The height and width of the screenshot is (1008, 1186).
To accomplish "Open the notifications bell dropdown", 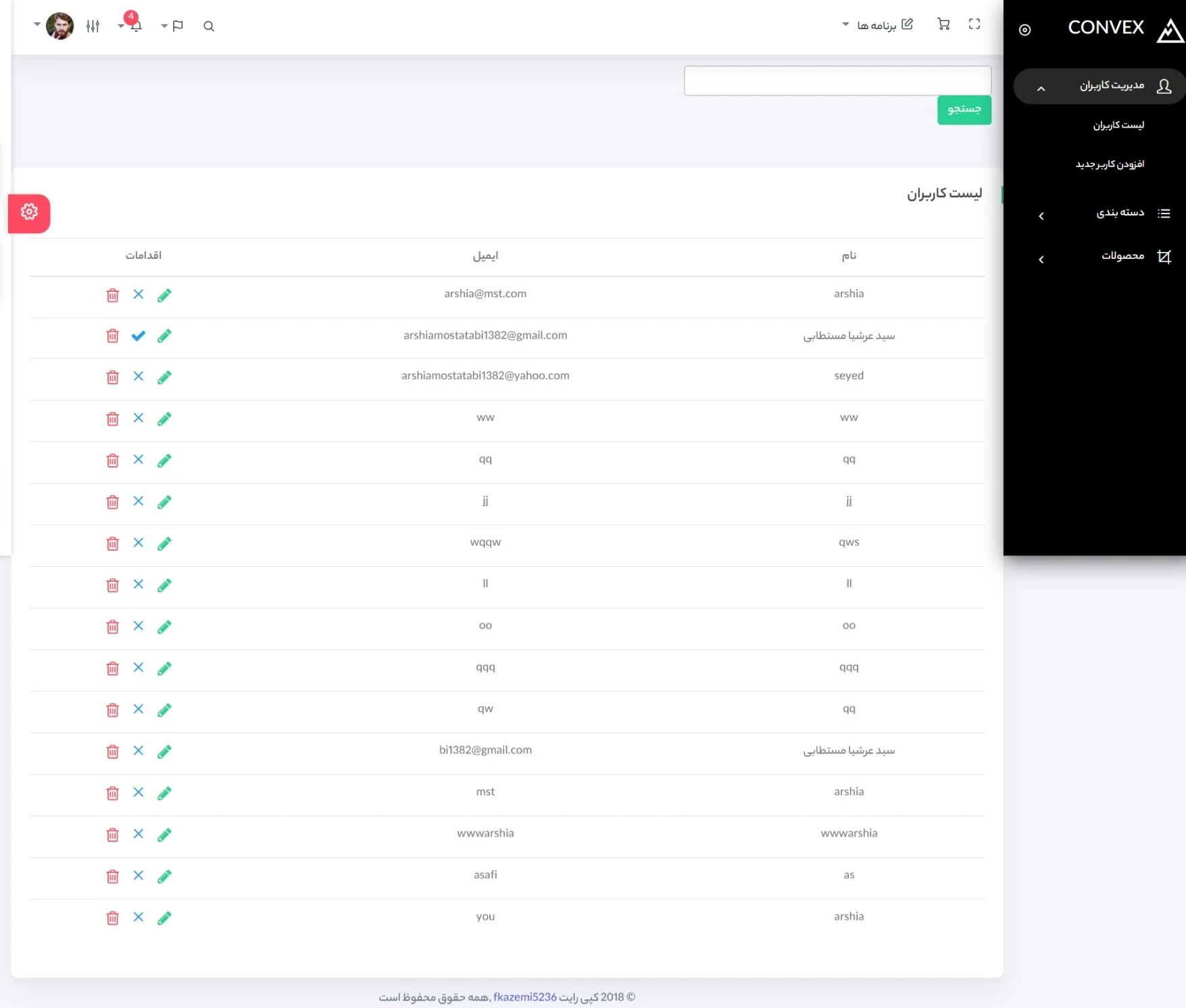I will (x=134, y=26).
